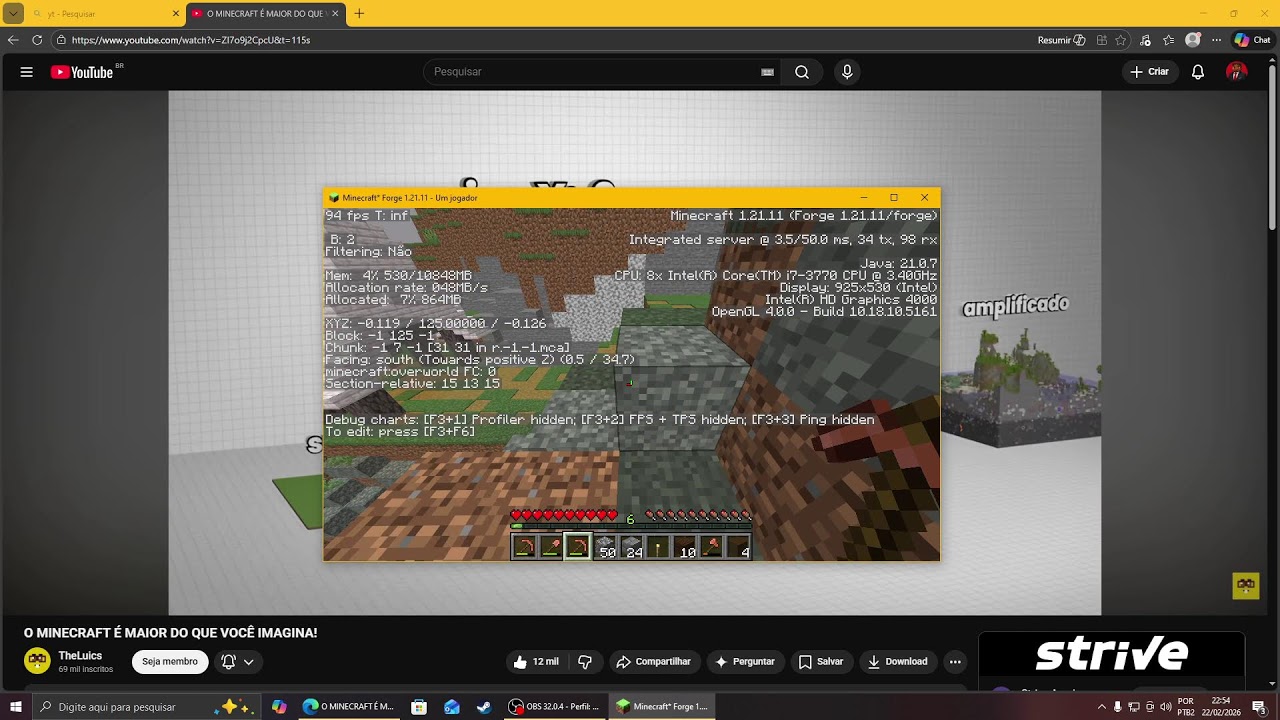This screenshot has width=1280, height=720.
Task: Click the video title text
Action: click(170, 633)
